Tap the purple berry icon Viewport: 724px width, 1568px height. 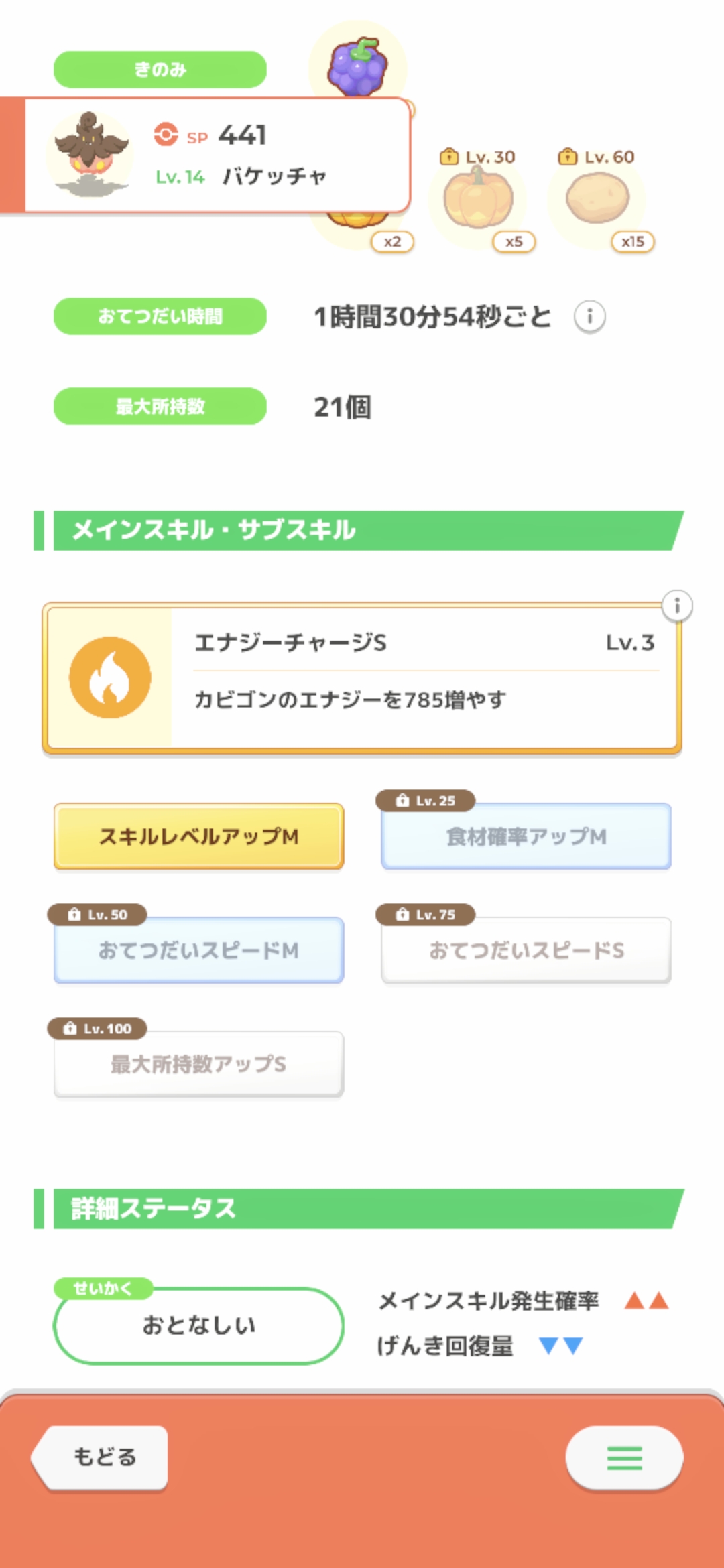[358, 66]
